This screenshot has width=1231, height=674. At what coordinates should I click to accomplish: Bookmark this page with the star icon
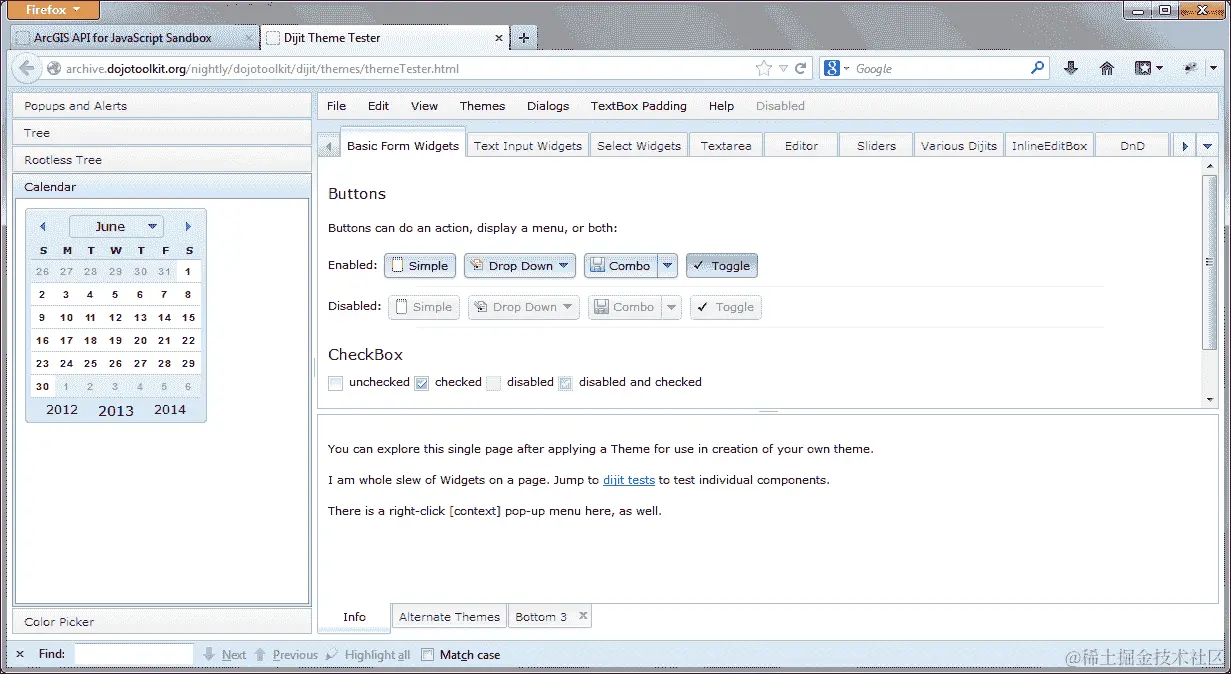pyautogui.click(x=764, y=69)
